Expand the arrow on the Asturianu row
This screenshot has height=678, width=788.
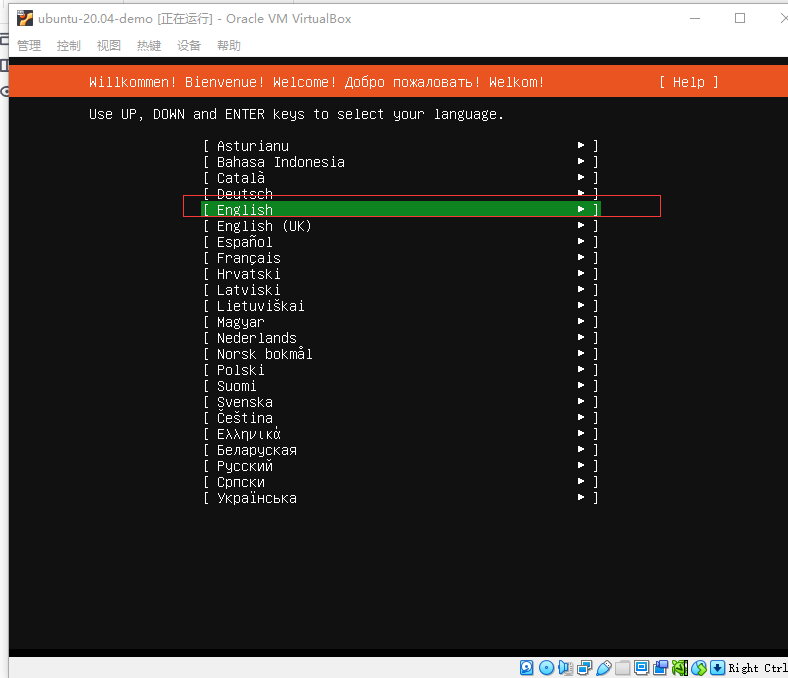coord(581,145)
